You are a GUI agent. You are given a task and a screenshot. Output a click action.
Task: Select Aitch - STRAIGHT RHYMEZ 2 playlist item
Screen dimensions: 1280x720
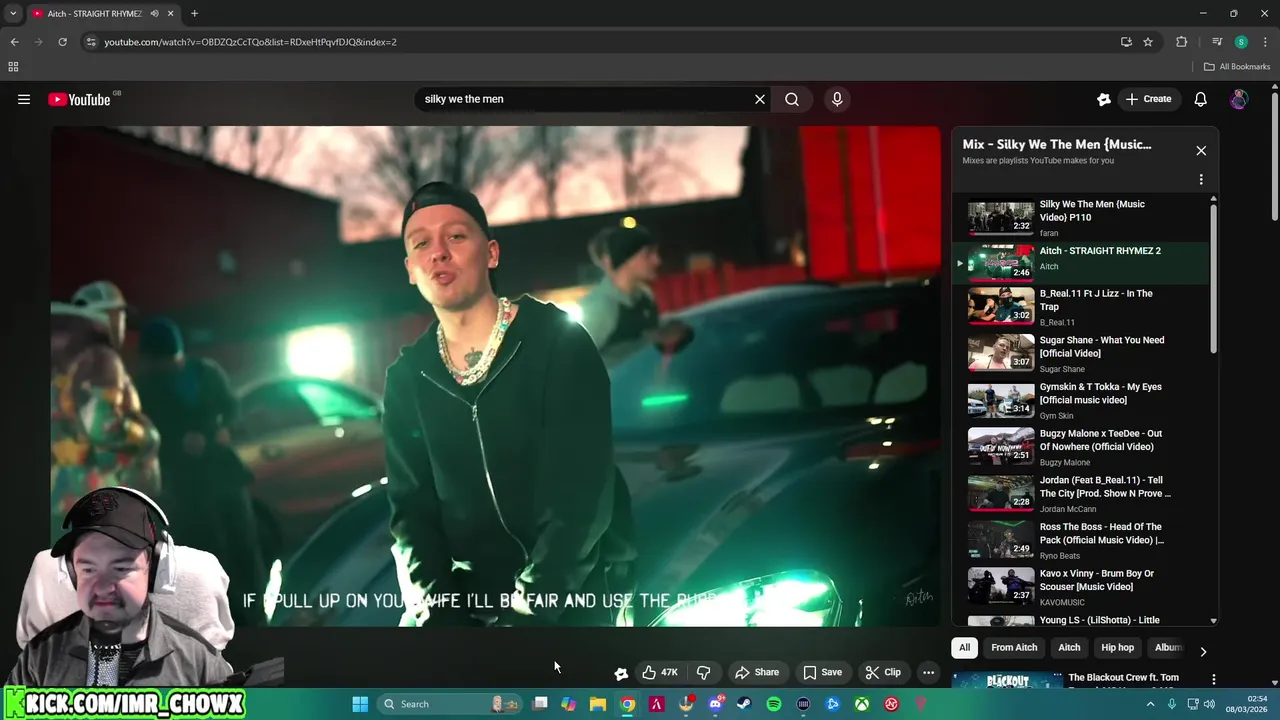coord(1080,262)
